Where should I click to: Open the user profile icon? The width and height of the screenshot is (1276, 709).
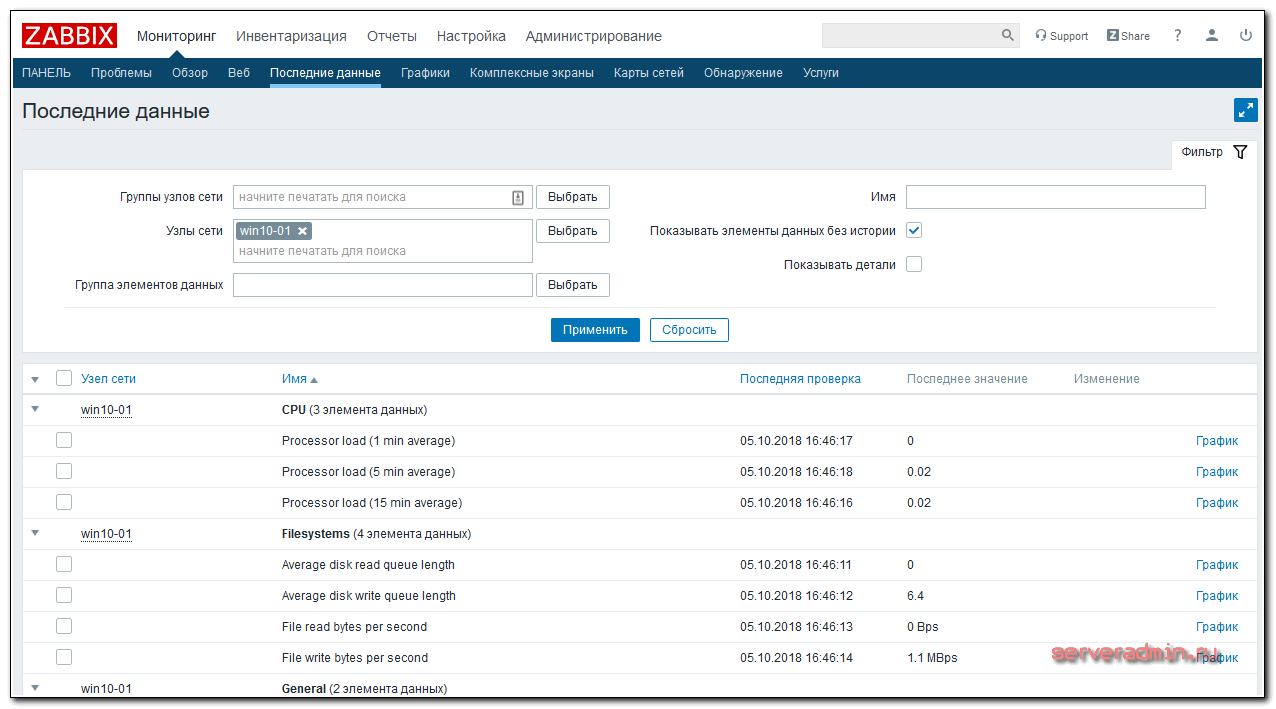(1212, 36)
